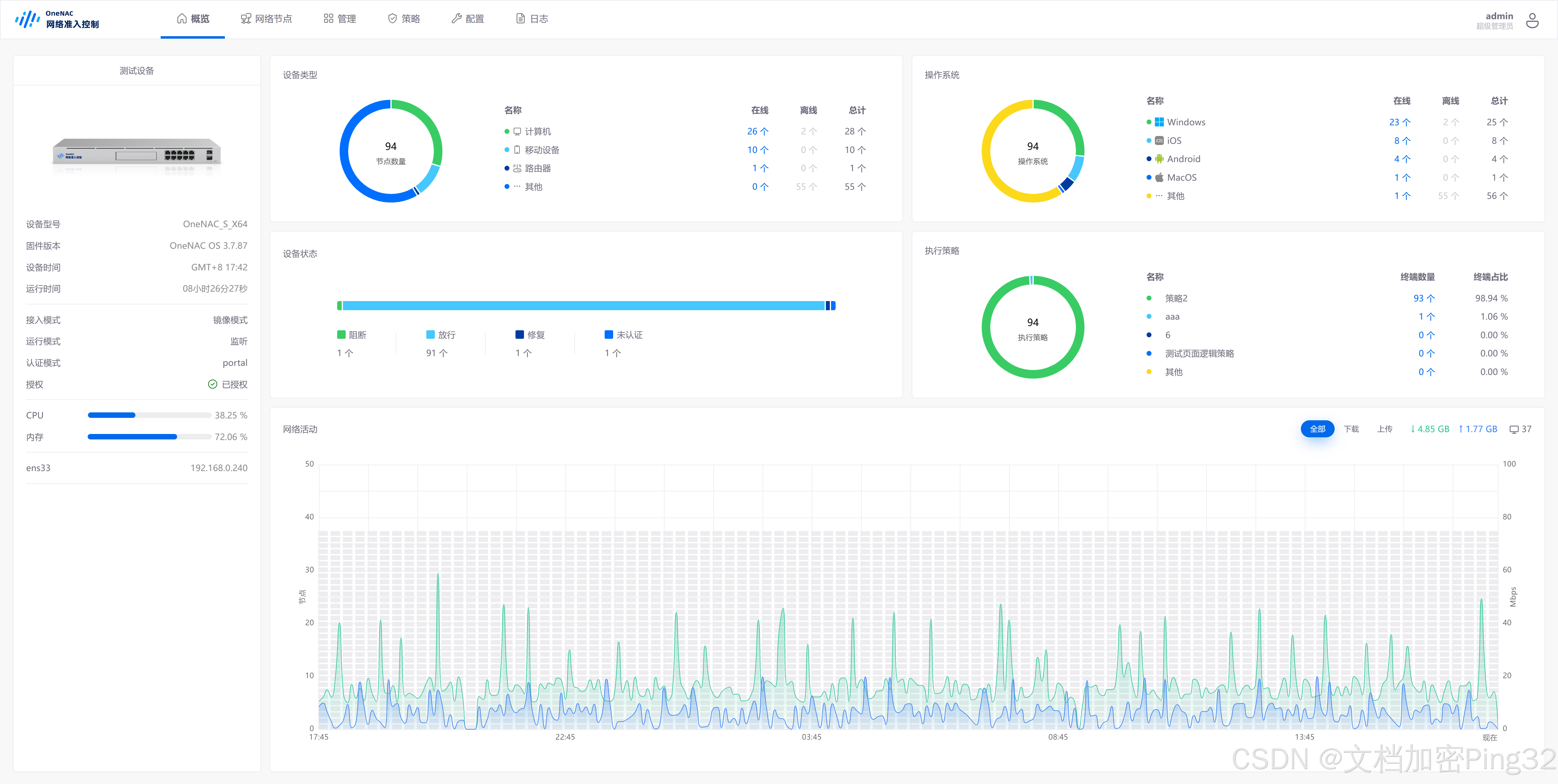Open the 配置 menu
Screen dimensions: 1558x784
[467, 19]
